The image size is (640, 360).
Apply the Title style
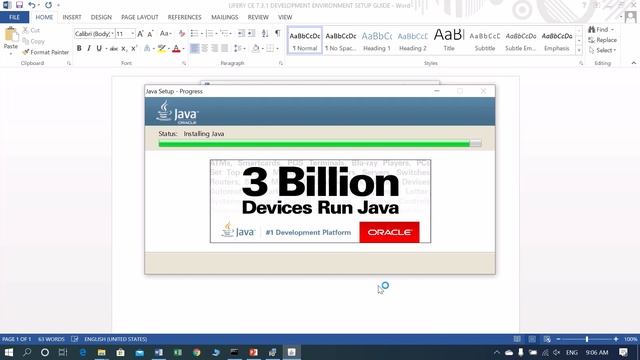click(x=449, y=40)
